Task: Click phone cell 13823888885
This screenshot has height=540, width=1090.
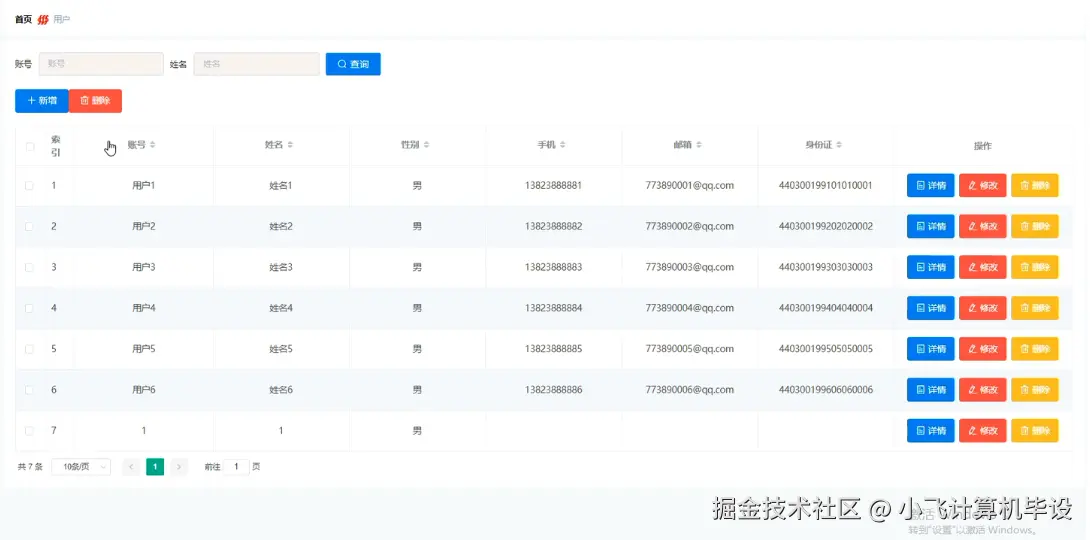Action: (553, 349)
